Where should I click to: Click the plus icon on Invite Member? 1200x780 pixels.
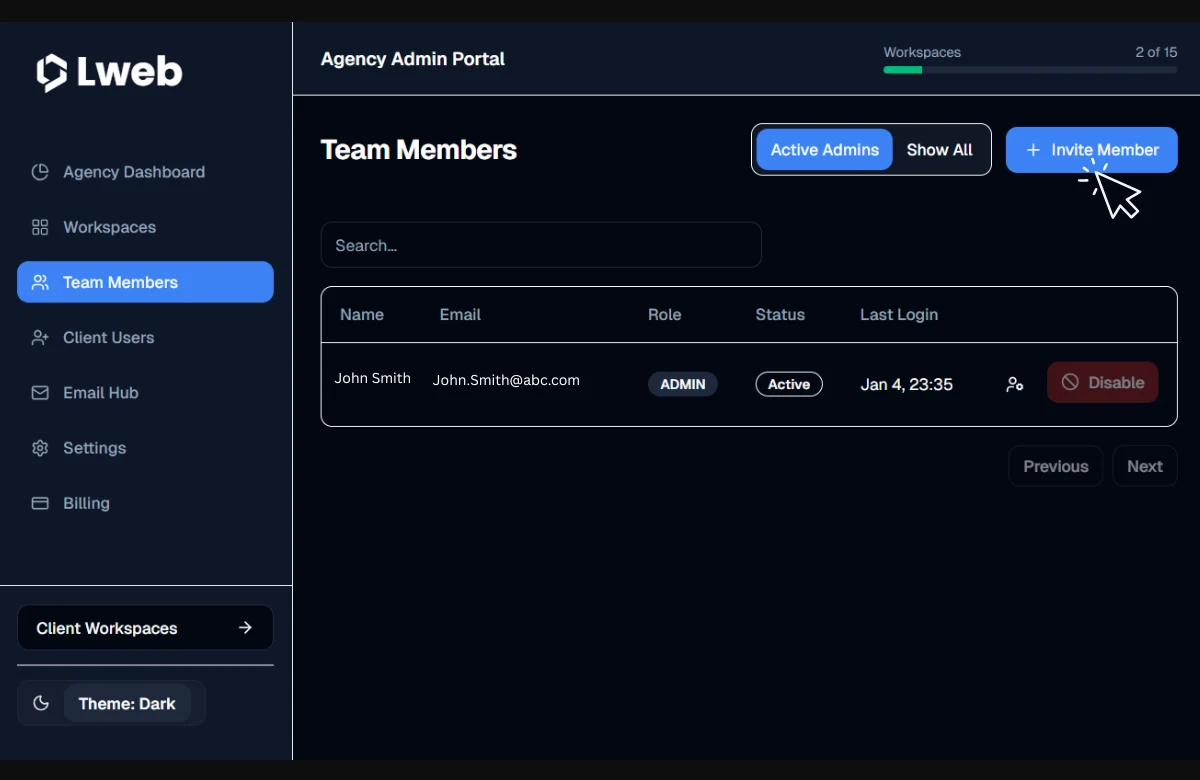point(1034,150)
